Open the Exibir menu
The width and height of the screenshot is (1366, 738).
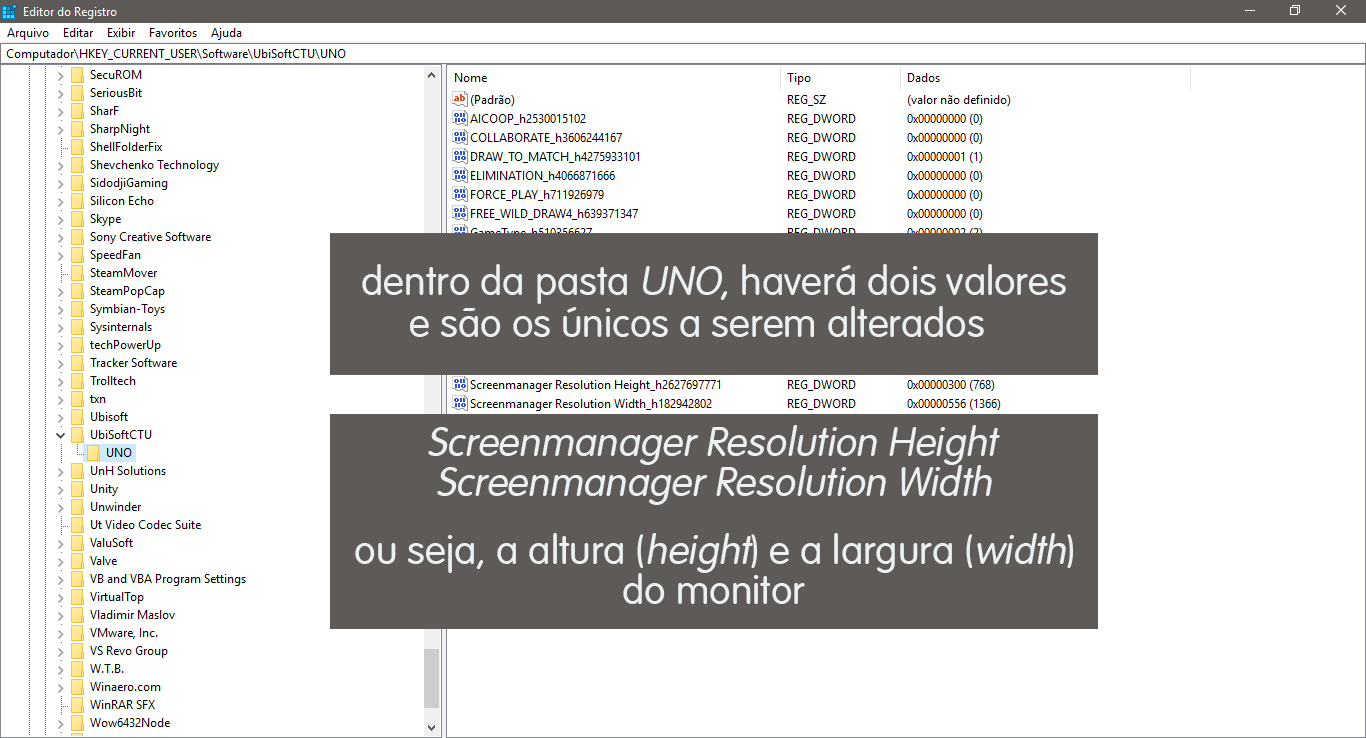point(121,33)
